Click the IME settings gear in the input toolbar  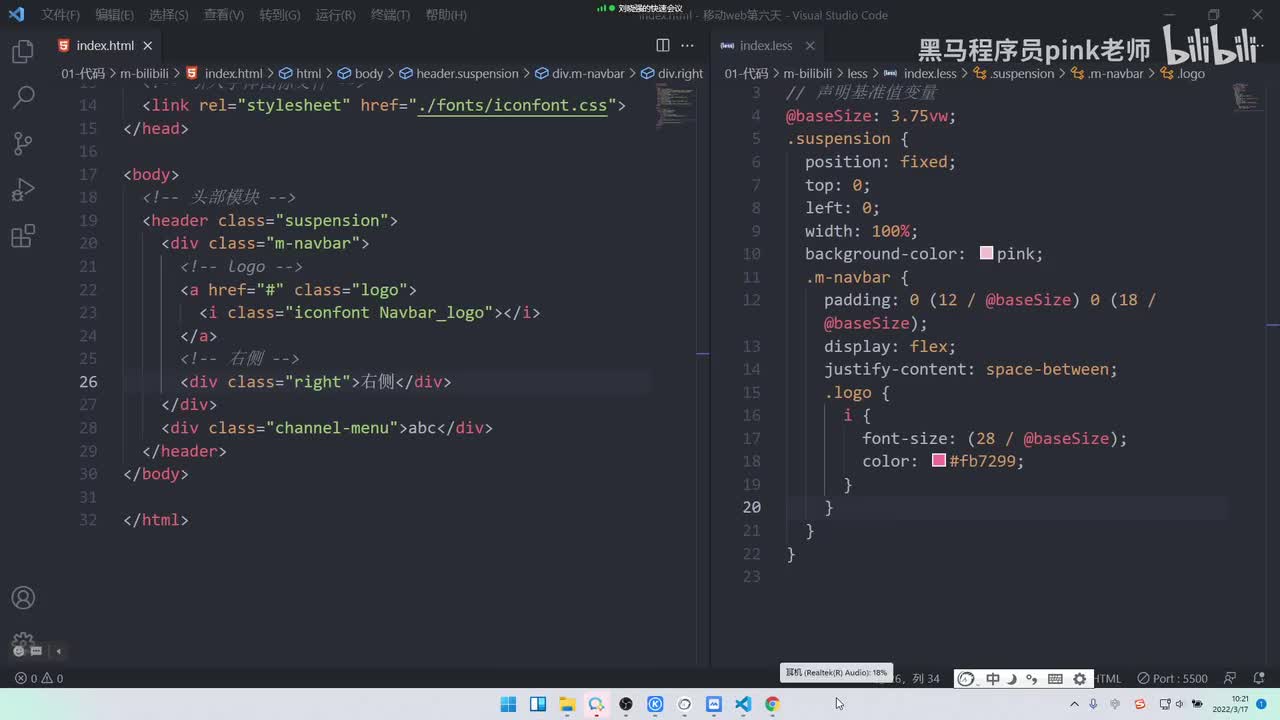point(1079,679)
